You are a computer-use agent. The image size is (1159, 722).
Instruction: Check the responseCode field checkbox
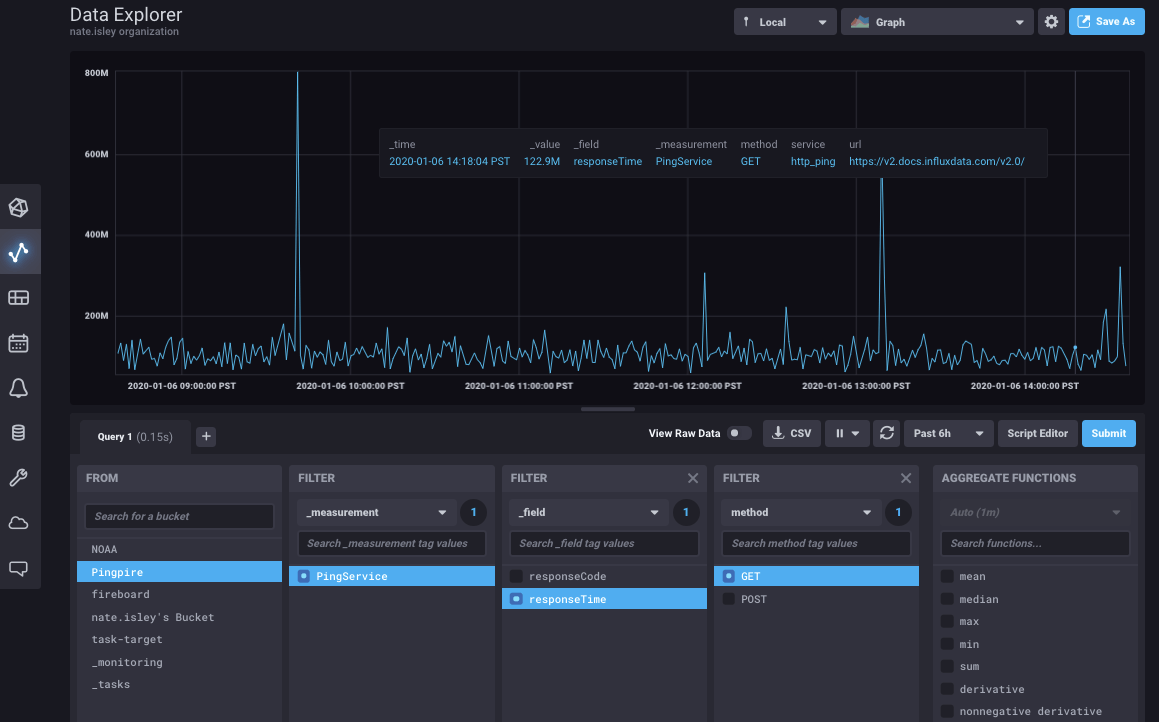(516, 575)
